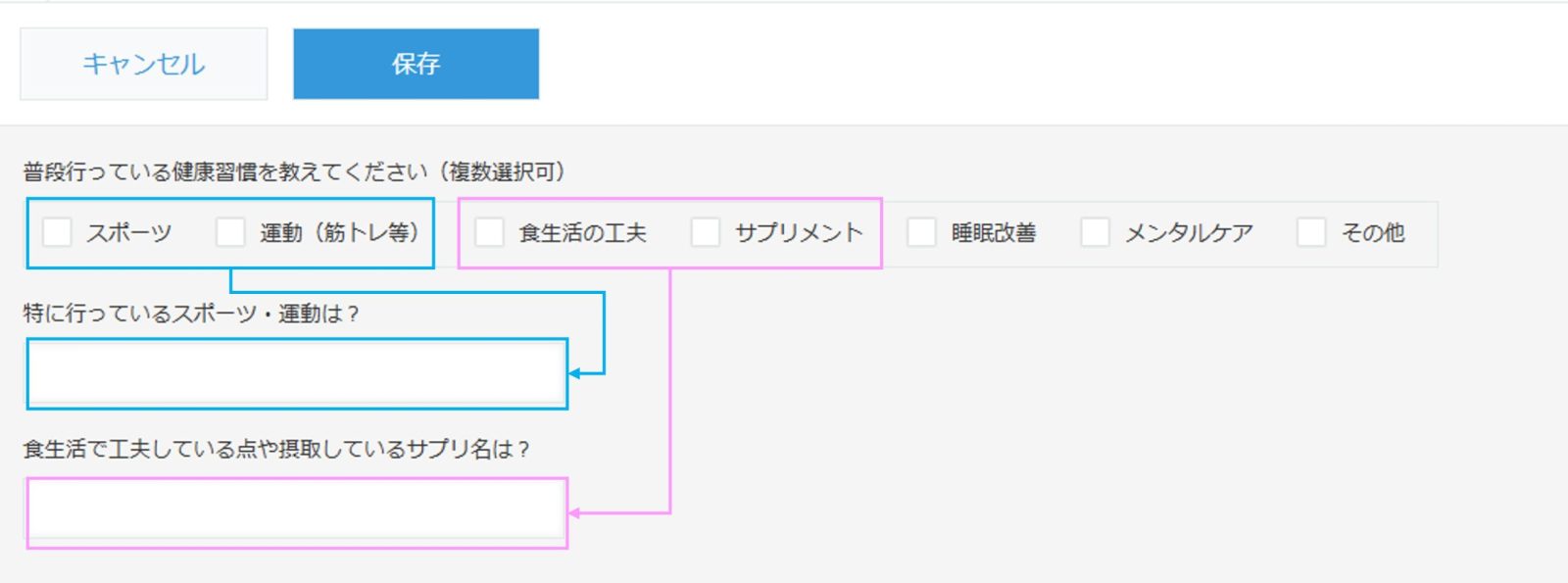Click the キャンセル button

(143, 64)
